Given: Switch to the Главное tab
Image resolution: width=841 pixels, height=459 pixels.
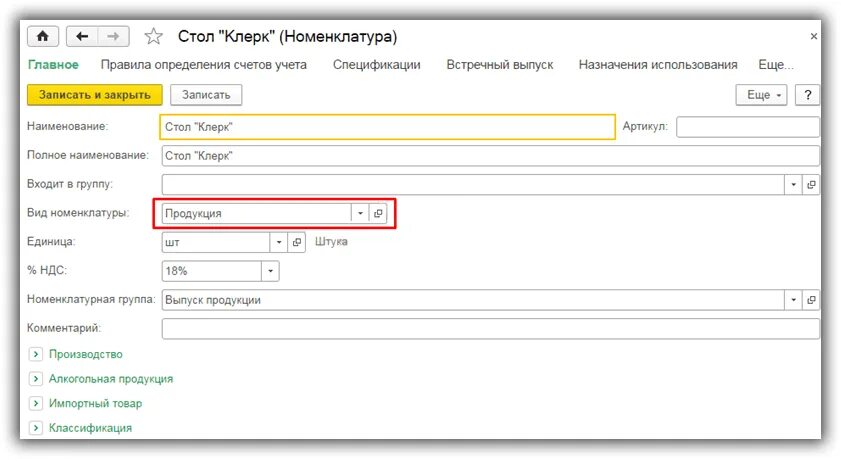Looking at the screenshot, I should click(x=53, y=65).
